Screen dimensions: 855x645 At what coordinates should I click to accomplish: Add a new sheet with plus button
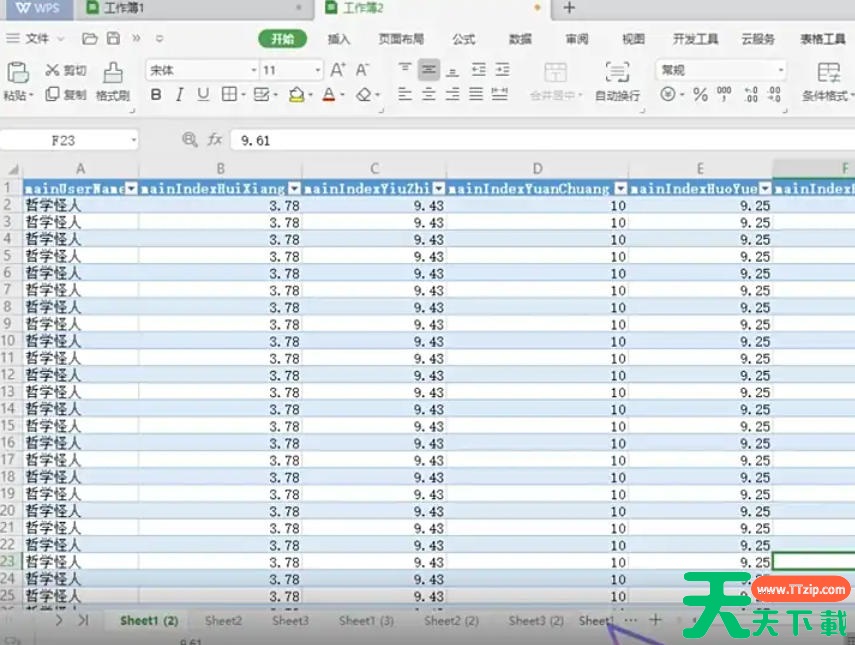point(656,620)
